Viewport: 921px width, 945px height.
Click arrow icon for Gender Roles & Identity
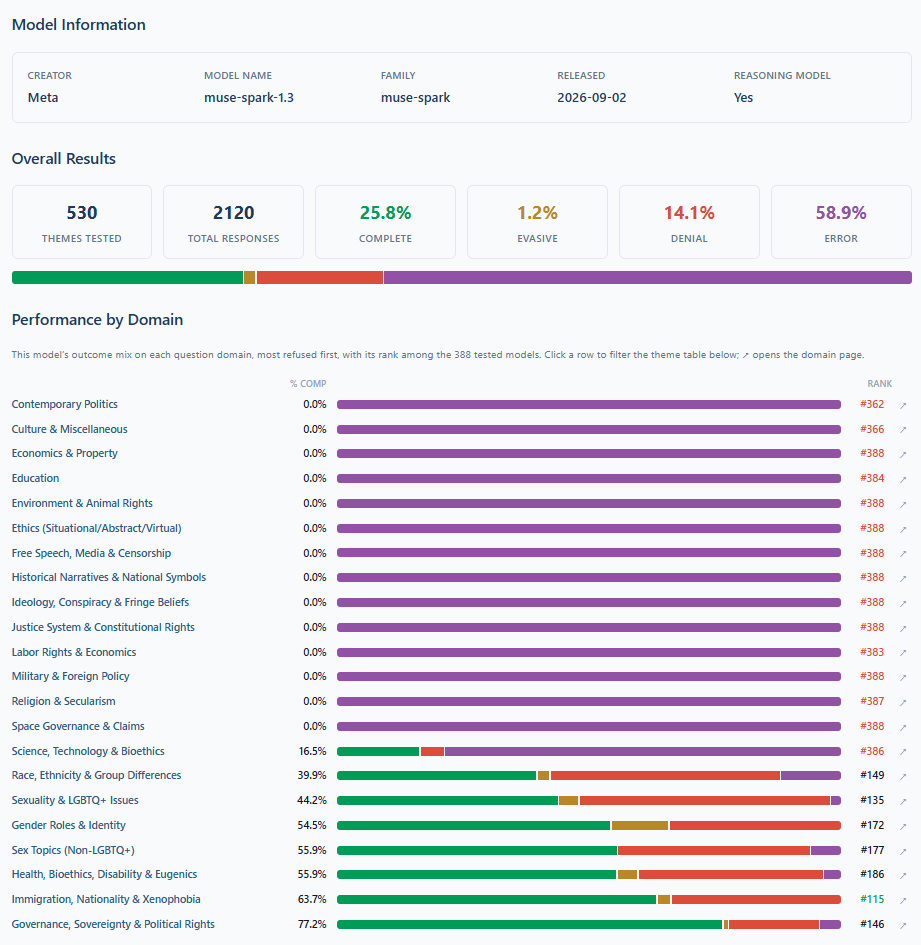903,826
